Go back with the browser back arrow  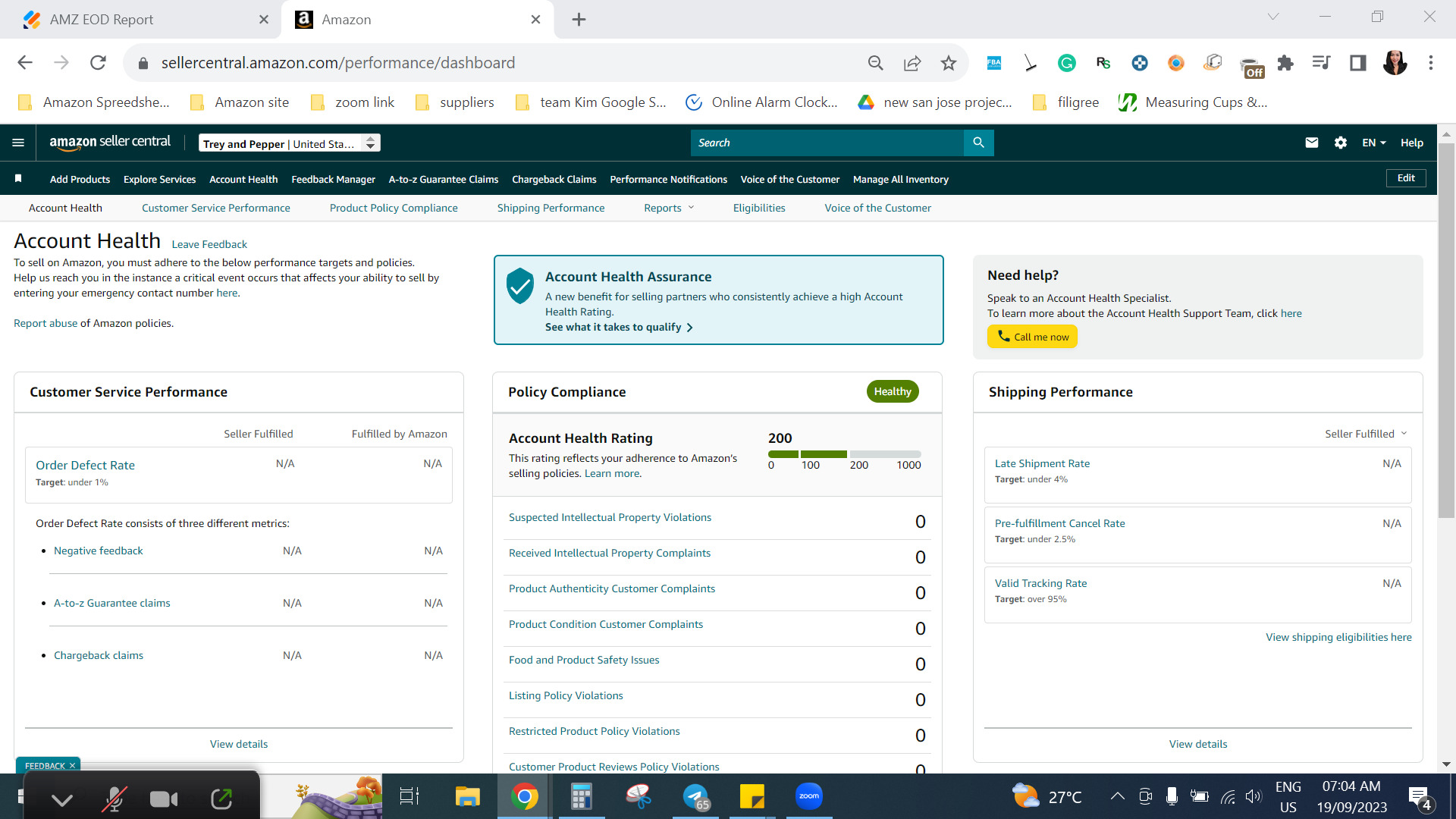pos(25,63)
